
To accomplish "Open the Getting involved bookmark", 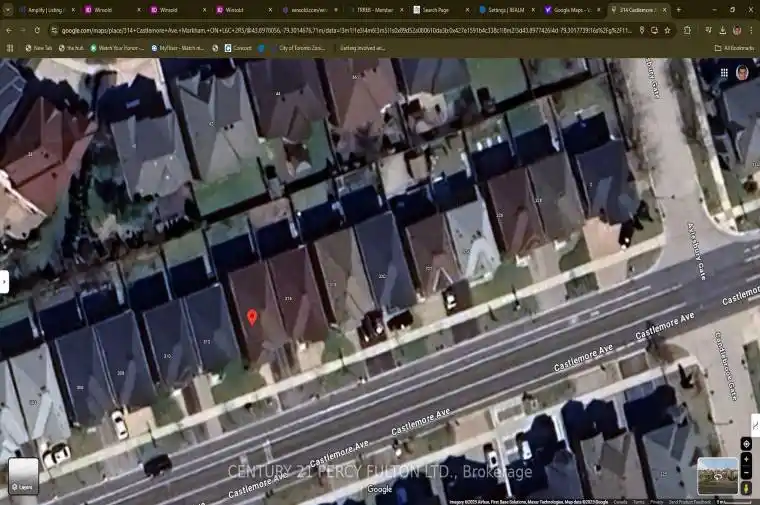I will click(362, 48).
